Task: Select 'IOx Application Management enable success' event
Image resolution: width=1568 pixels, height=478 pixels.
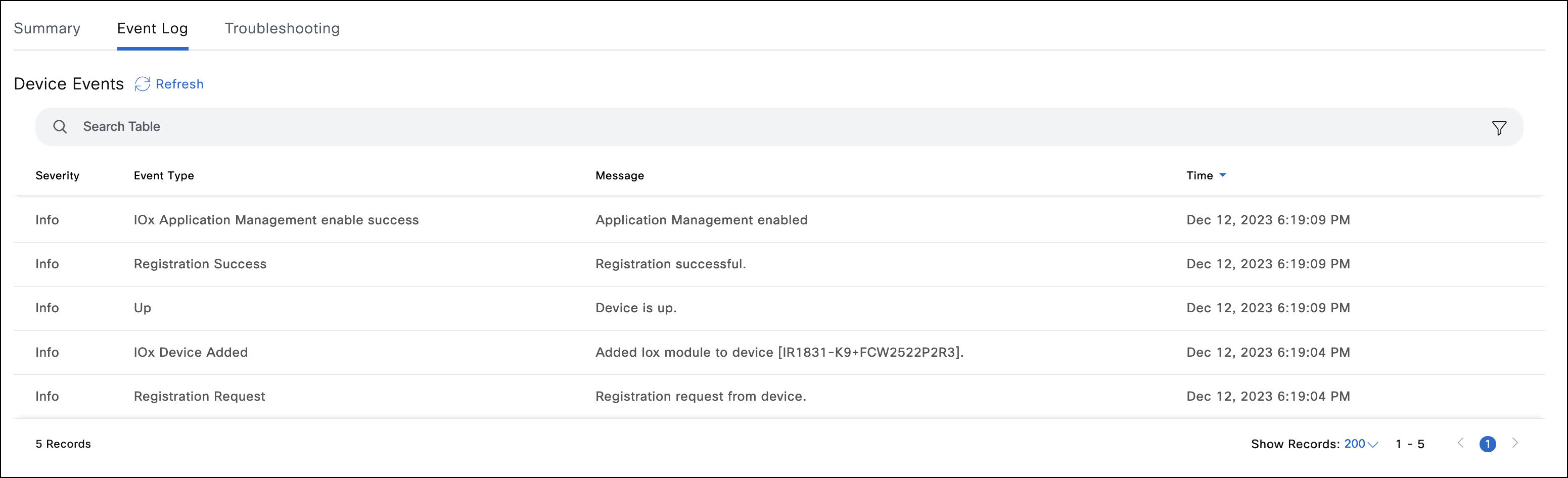Action: pyautogui.click(x=275, y=220)
